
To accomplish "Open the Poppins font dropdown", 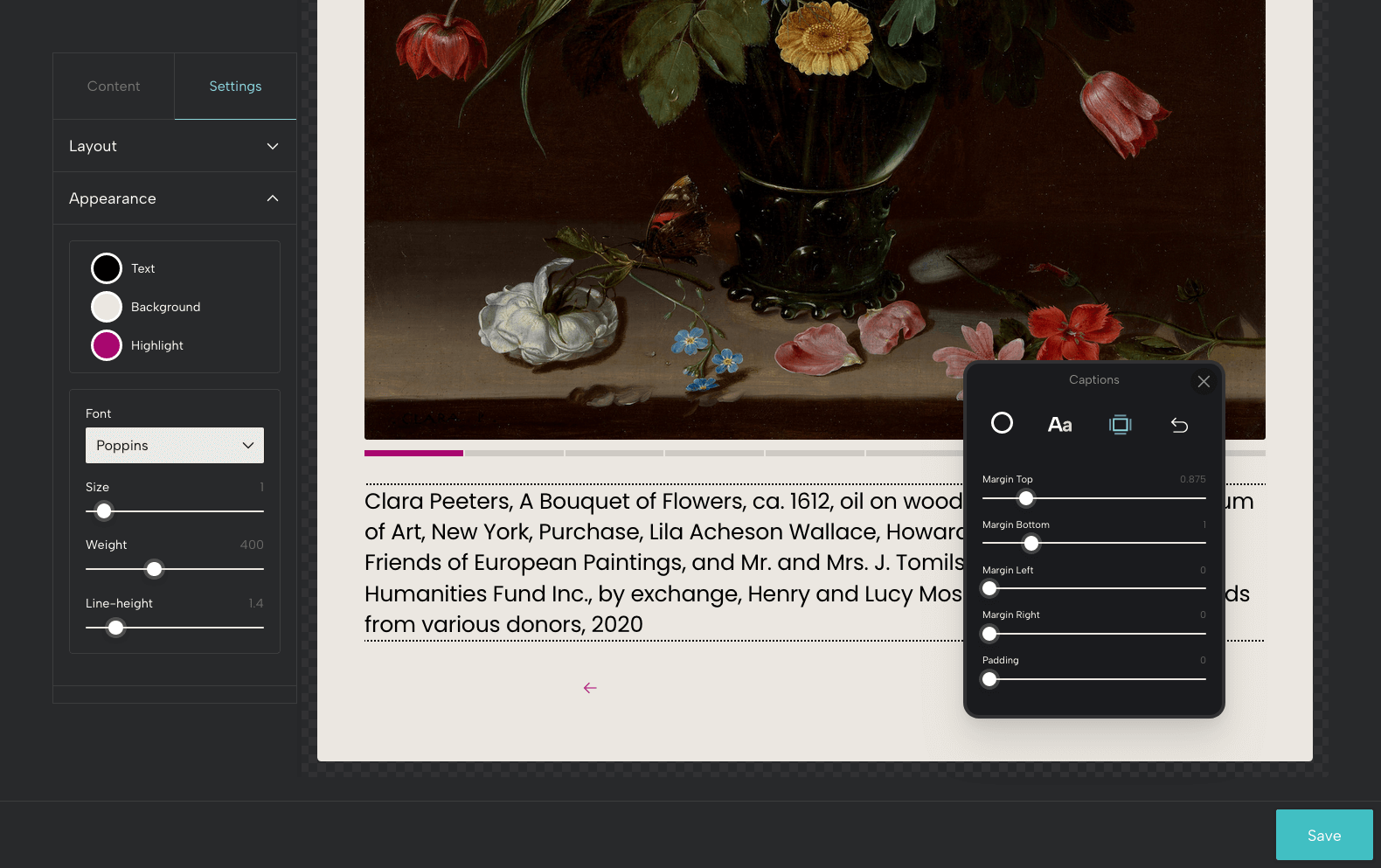I will tap(175, 446).
